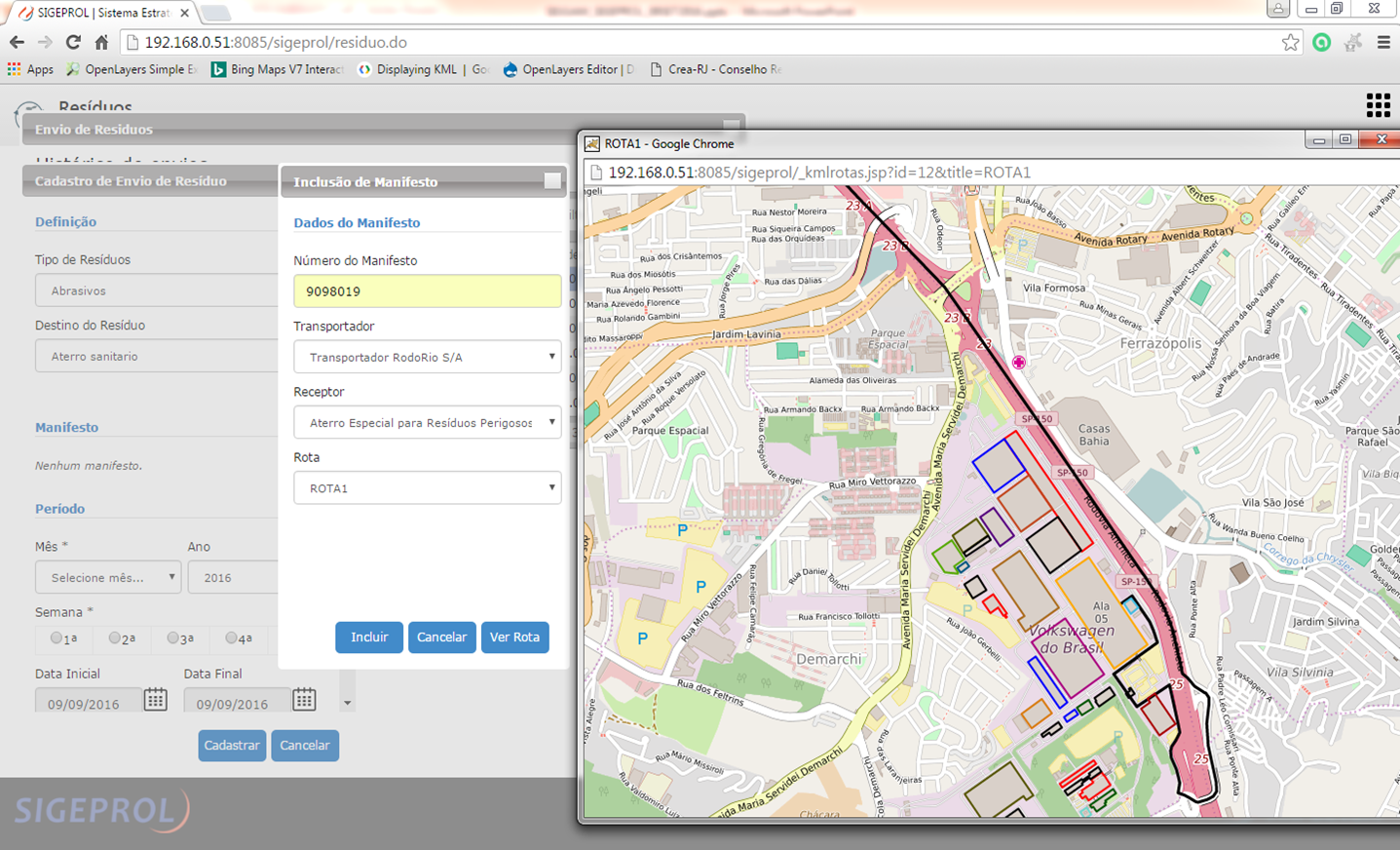Open the Chrome hamburger menu
Image resolution: width=1400 pixels, height=850 pixels.
1383,42
